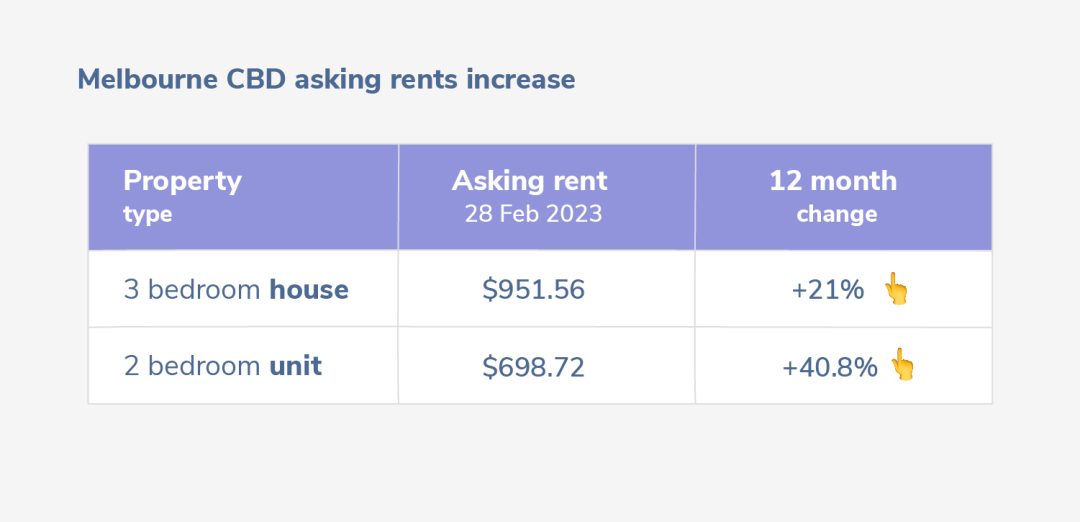Click the 12 month header text
The image size is (1080, 522).
[x=833, y=181]
